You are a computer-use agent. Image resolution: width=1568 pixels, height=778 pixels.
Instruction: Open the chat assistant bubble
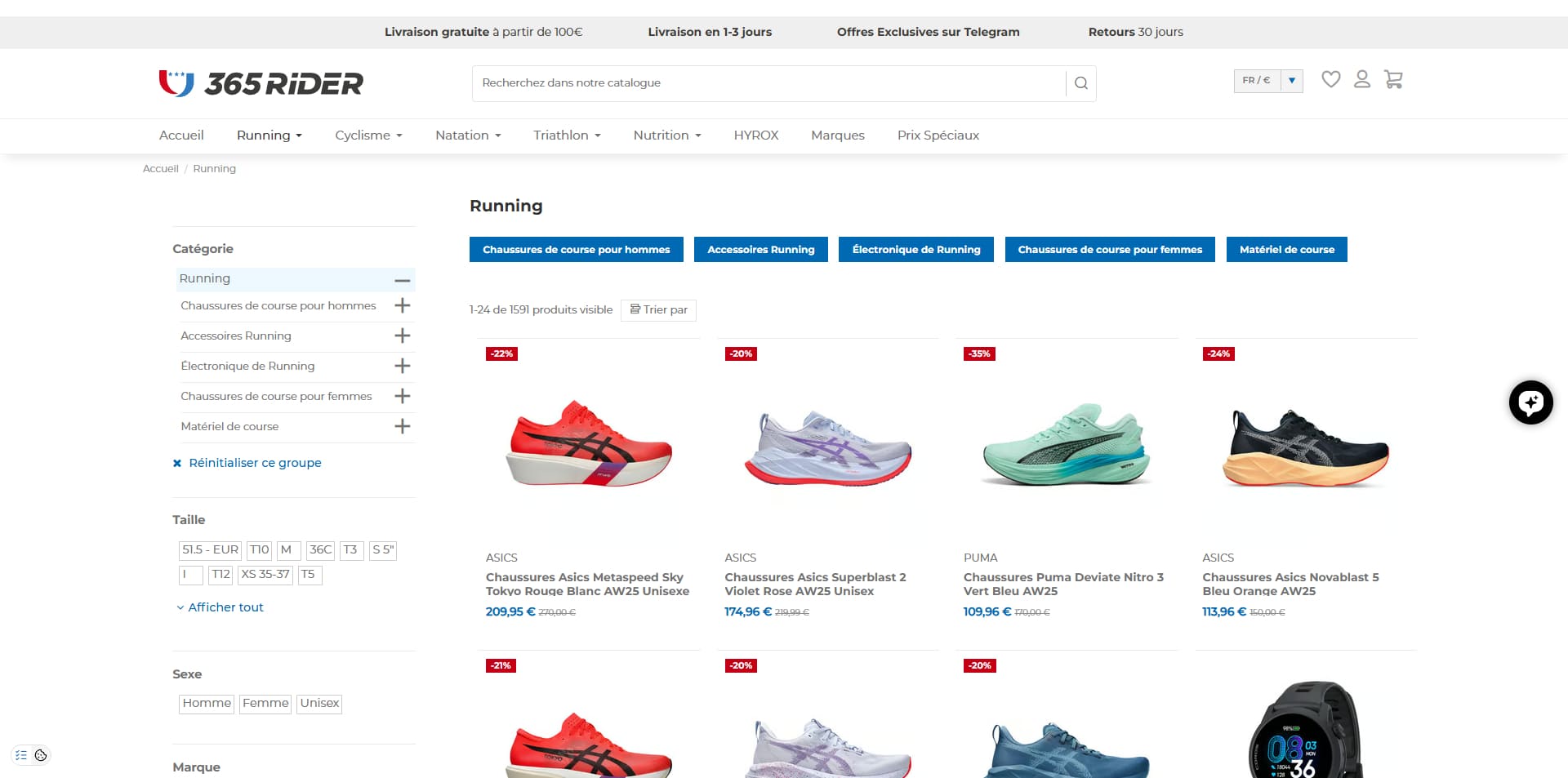tap(1530, 402)
